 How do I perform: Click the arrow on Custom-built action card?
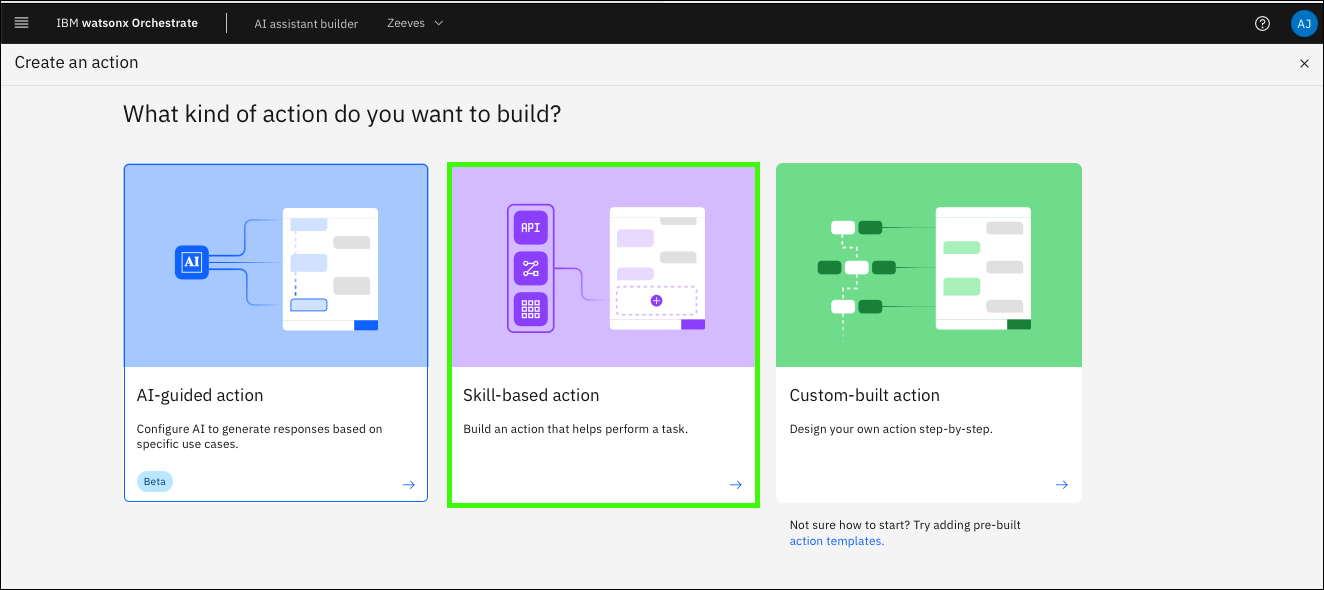tap(1061, 485)
